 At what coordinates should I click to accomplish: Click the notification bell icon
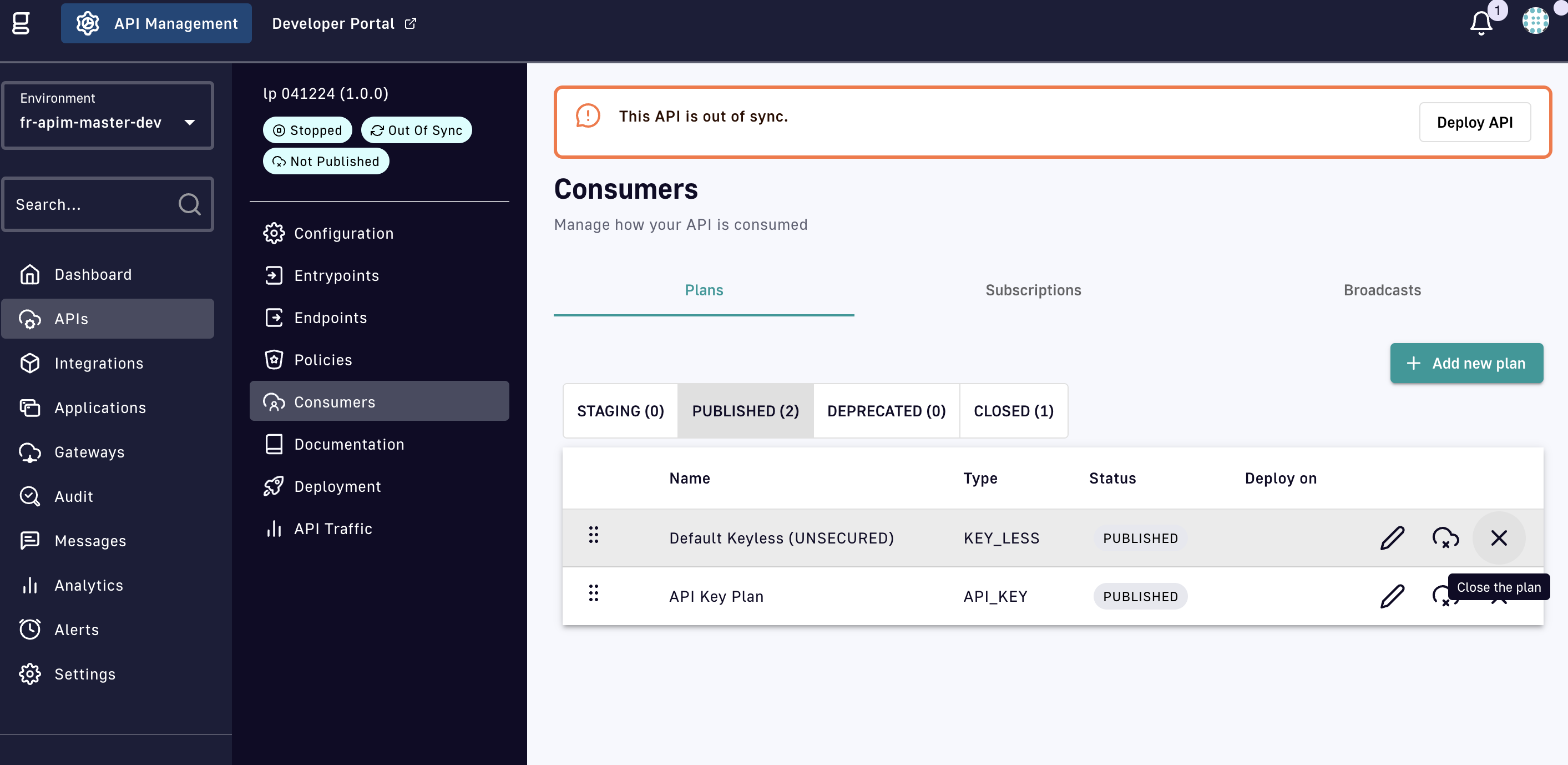coord(1481,23)
